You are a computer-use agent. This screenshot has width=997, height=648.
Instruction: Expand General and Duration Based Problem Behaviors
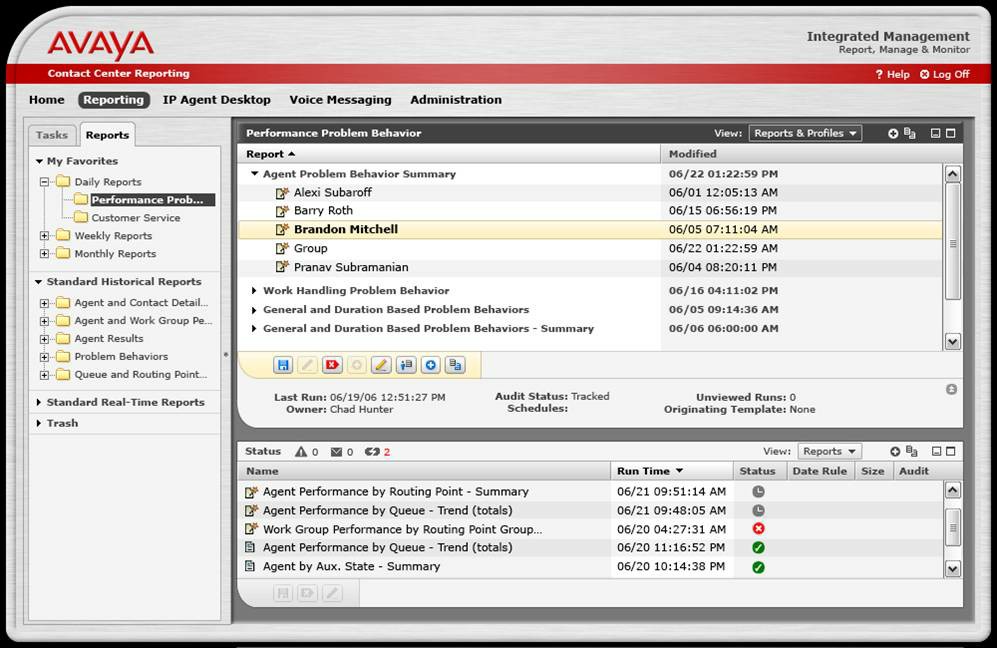[254, 310]
